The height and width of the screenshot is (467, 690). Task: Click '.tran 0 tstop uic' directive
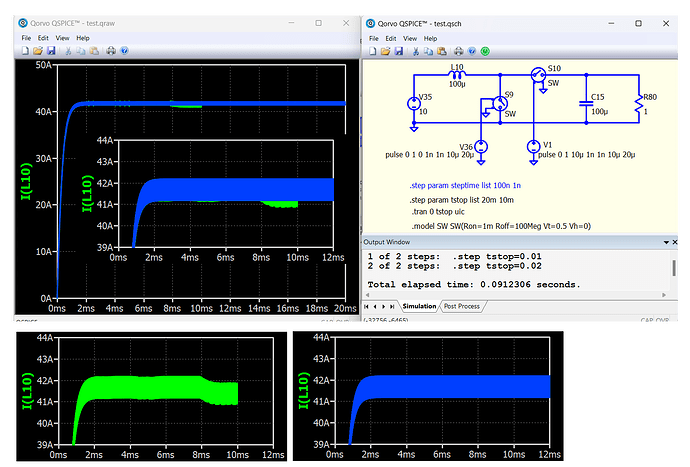[438, 212]
